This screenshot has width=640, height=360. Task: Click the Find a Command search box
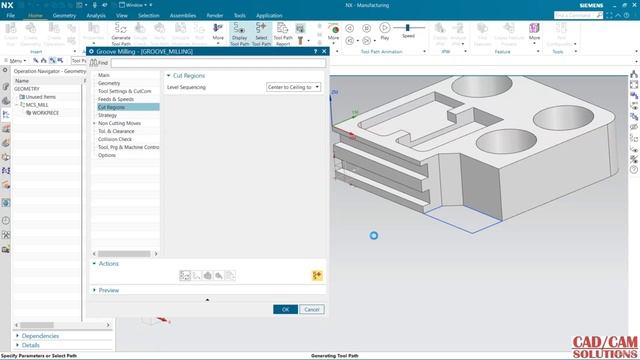click(x=575, y=16)
